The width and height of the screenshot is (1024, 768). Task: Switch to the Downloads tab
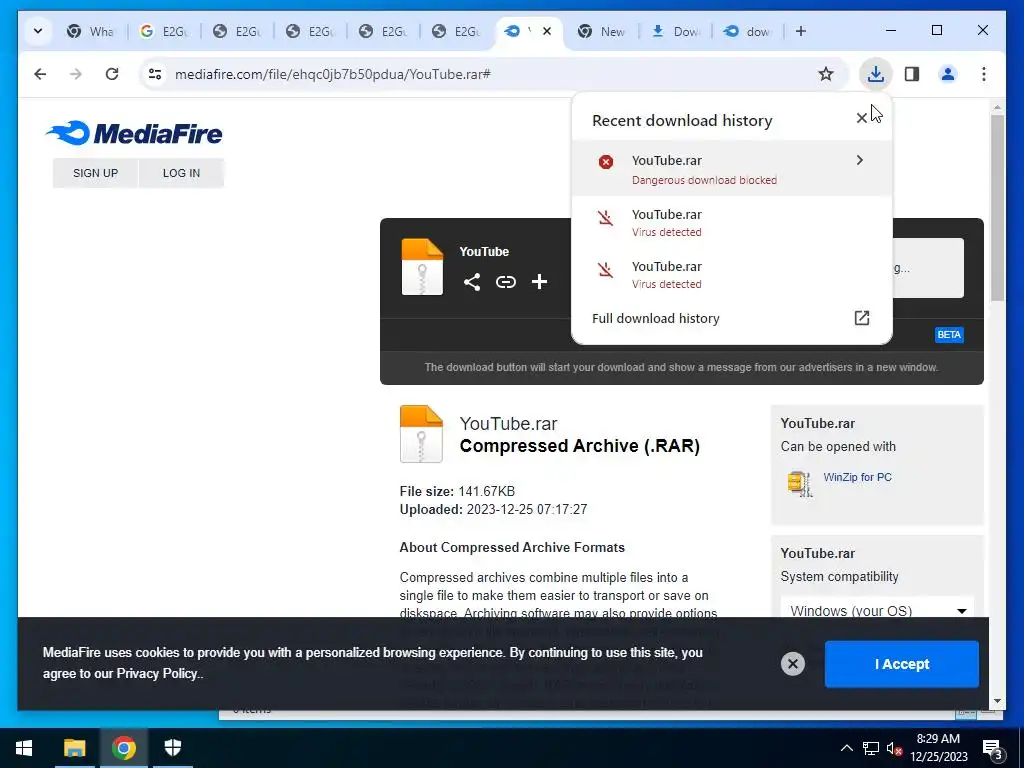675,31
